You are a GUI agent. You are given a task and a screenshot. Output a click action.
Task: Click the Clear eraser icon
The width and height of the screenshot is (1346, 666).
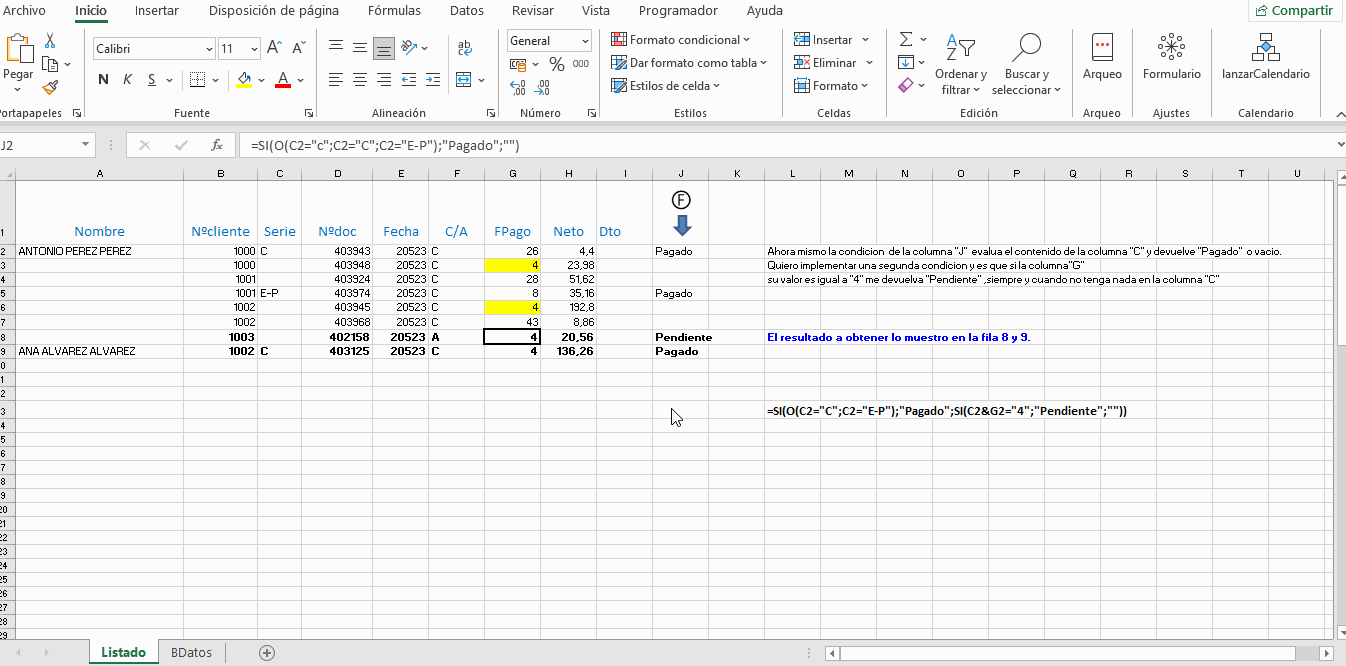[906, 86]
